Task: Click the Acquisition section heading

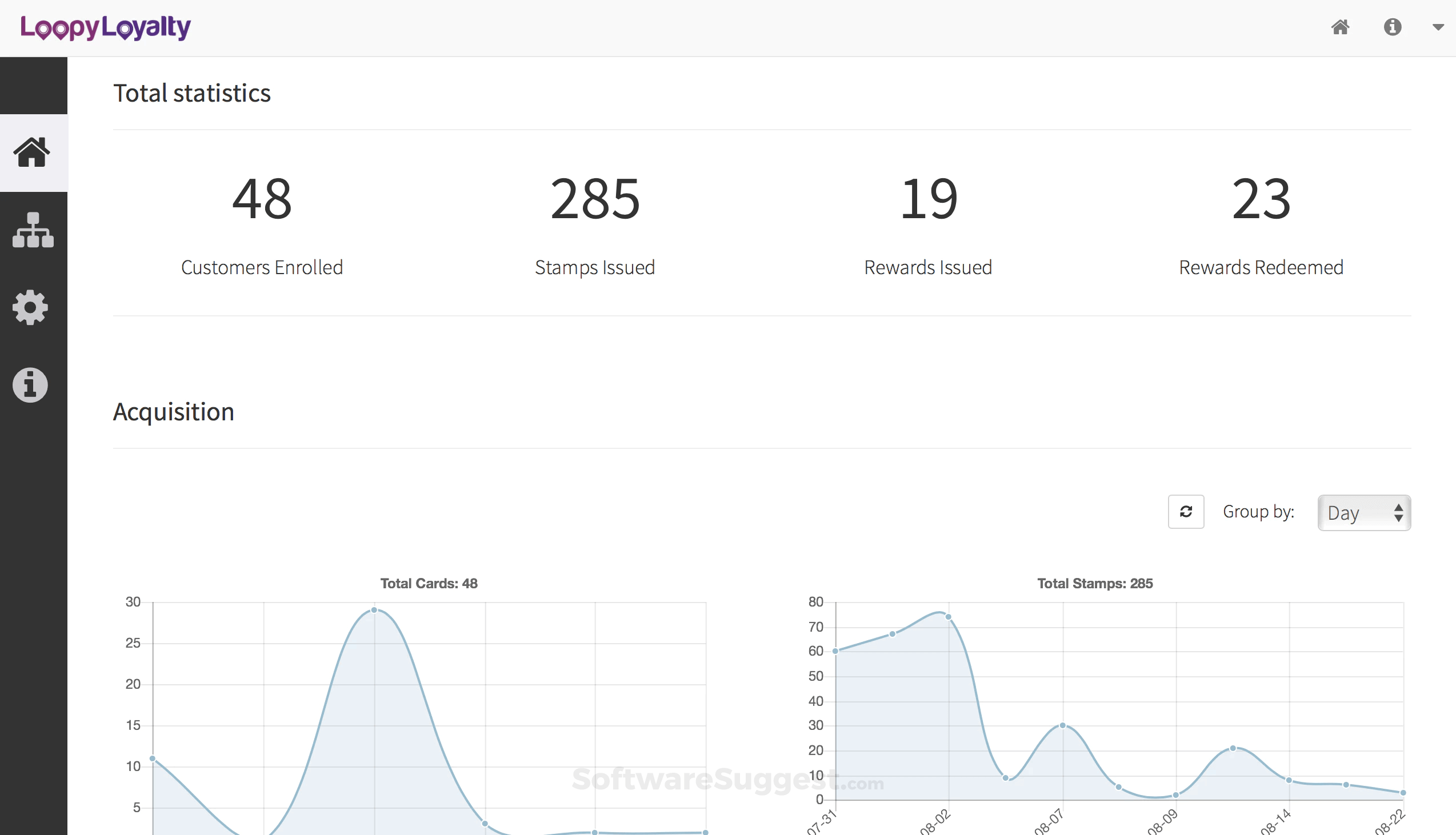Action: tap(173, 412)
